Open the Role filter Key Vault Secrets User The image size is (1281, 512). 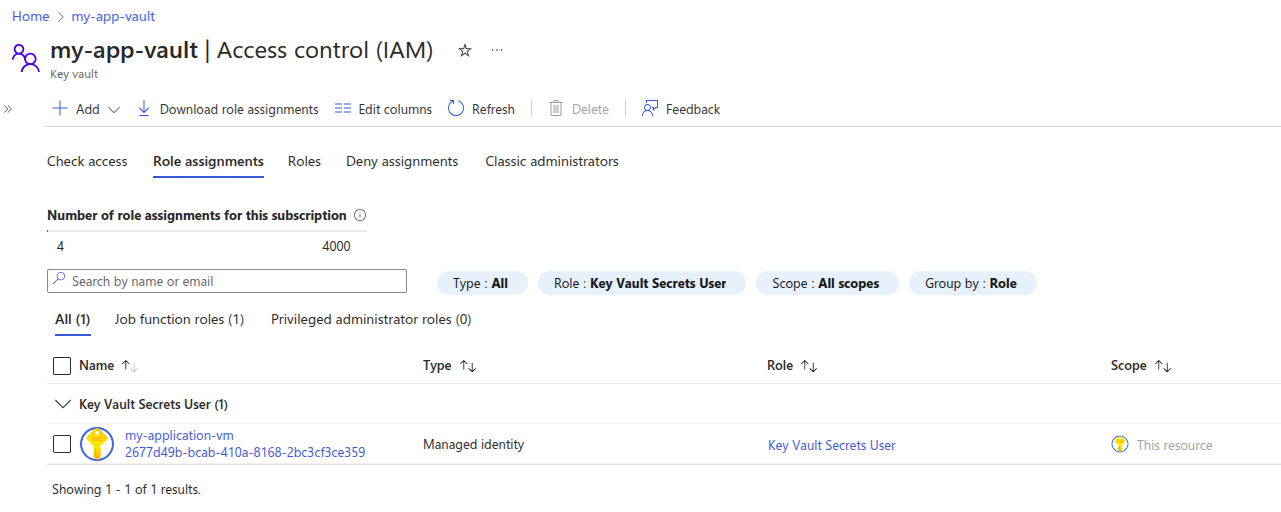[x=641, y=283]
